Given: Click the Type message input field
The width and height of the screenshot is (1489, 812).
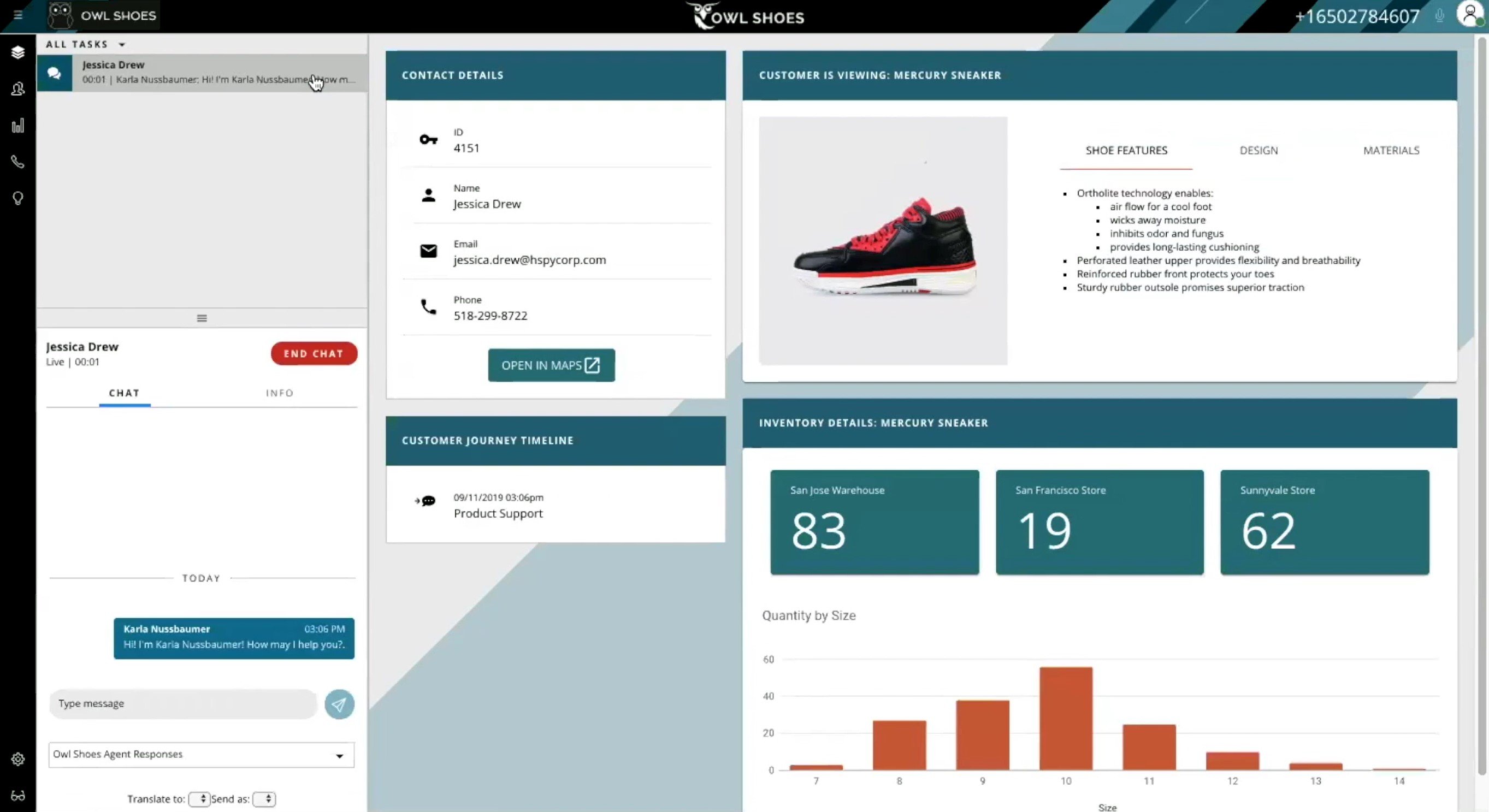Looking at the screenshot, I should click(183, 703).
